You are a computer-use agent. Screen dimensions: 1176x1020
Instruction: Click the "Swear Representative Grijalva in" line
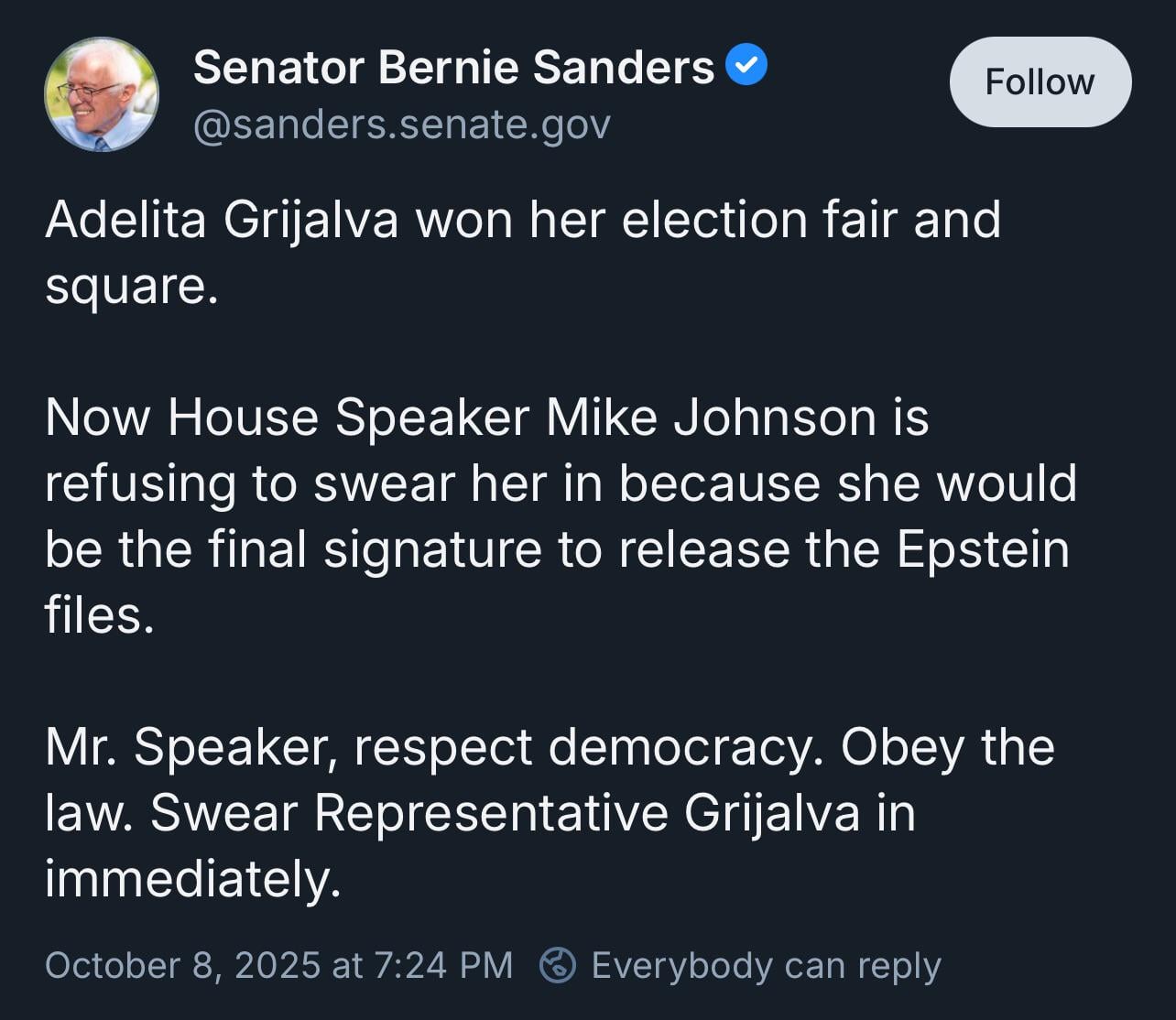click(x=533, y=813)
